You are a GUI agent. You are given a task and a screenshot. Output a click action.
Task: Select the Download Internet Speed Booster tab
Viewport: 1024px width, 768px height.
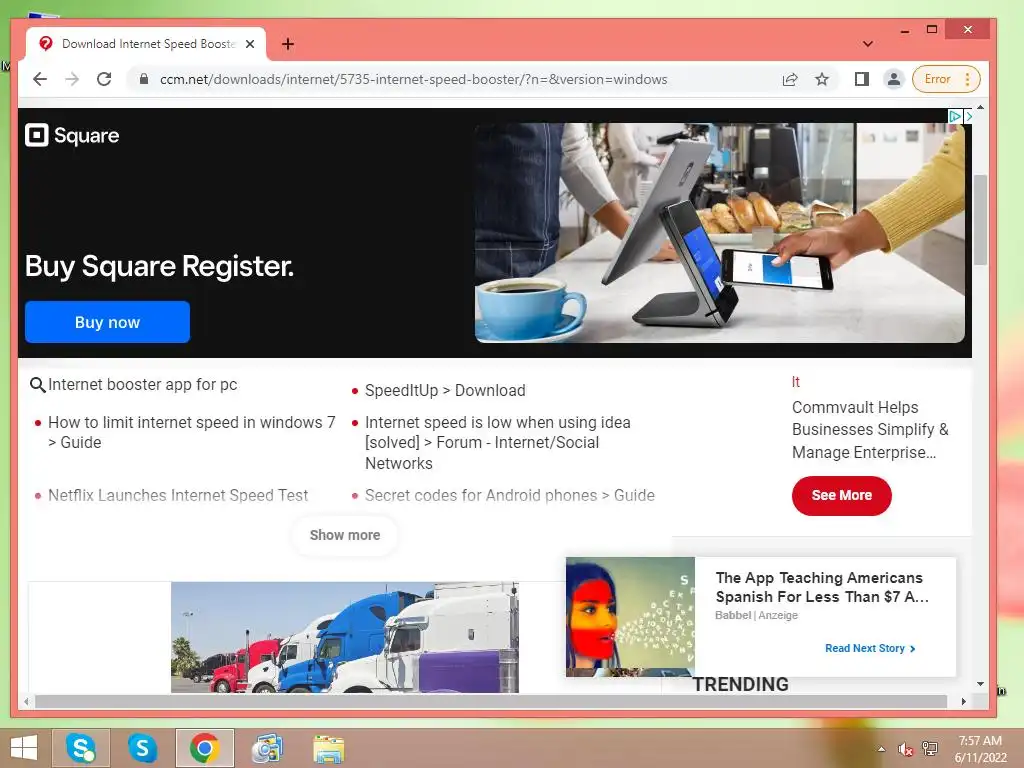(x=146, y=44)
